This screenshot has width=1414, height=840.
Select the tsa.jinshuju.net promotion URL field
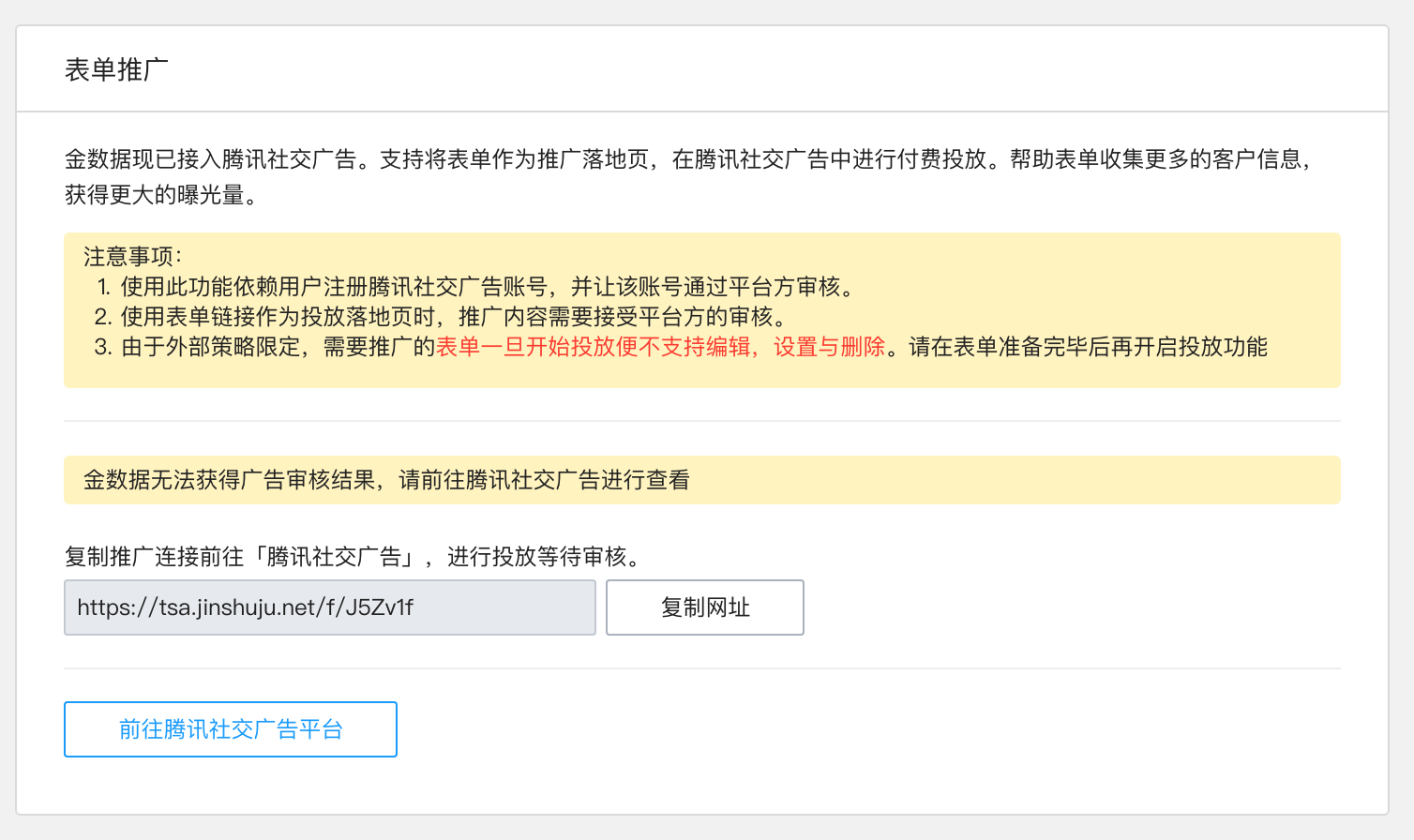[x=329, y=607]
